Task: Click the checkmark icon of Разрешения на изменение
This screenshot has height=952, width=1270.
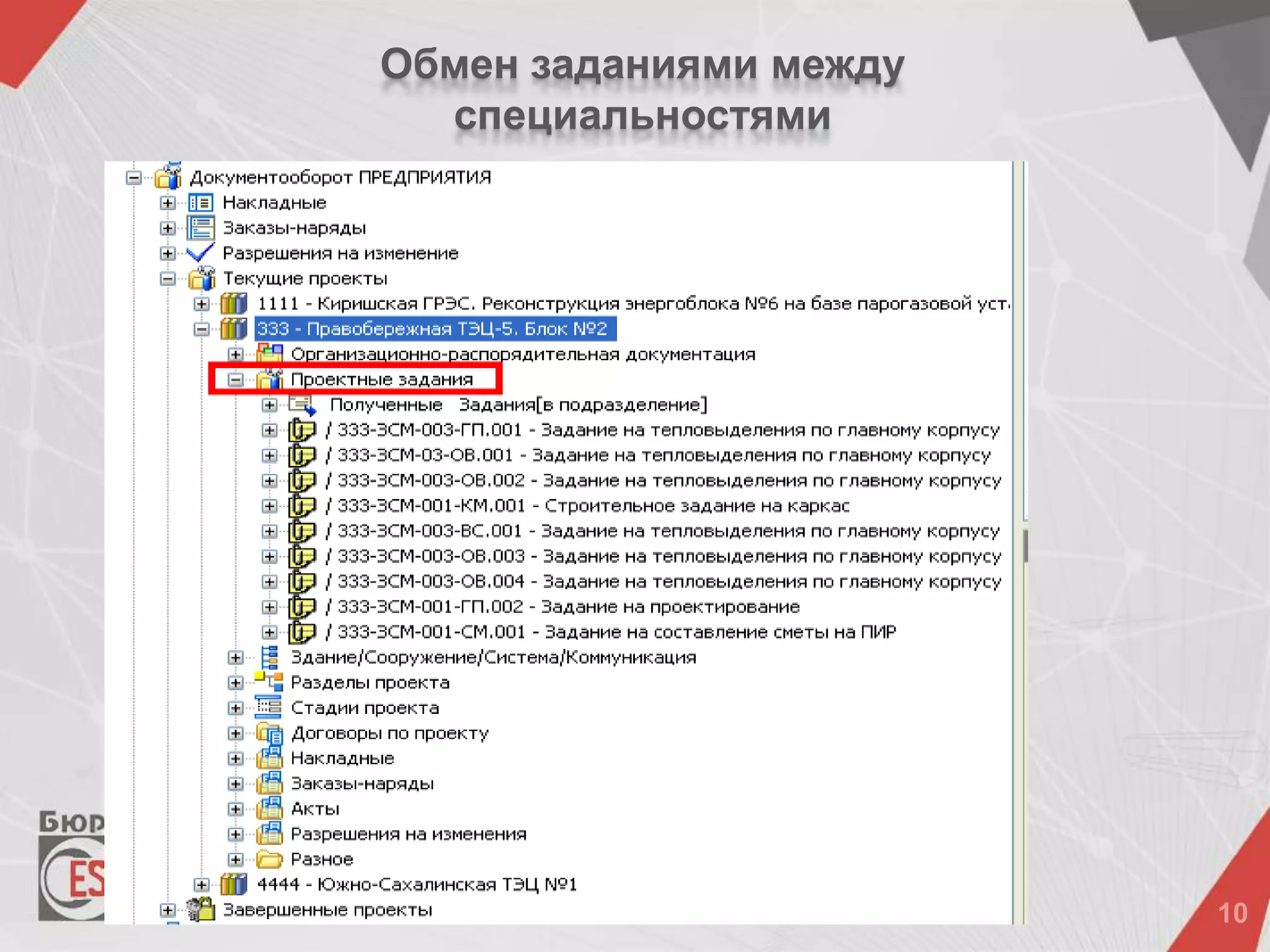Action: [x=200, y=253]
